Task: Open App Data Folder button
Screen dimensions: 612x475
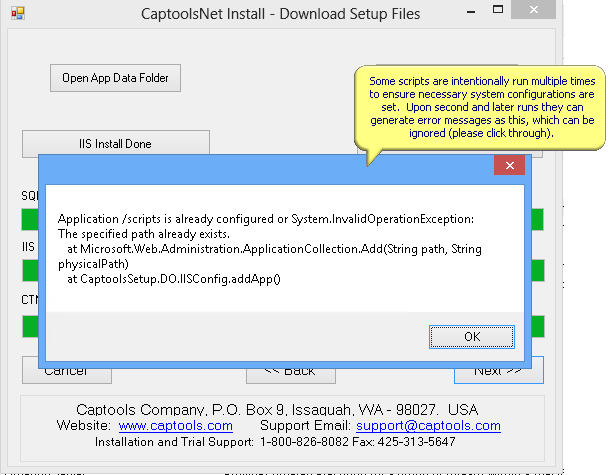Action: point(115,78)
